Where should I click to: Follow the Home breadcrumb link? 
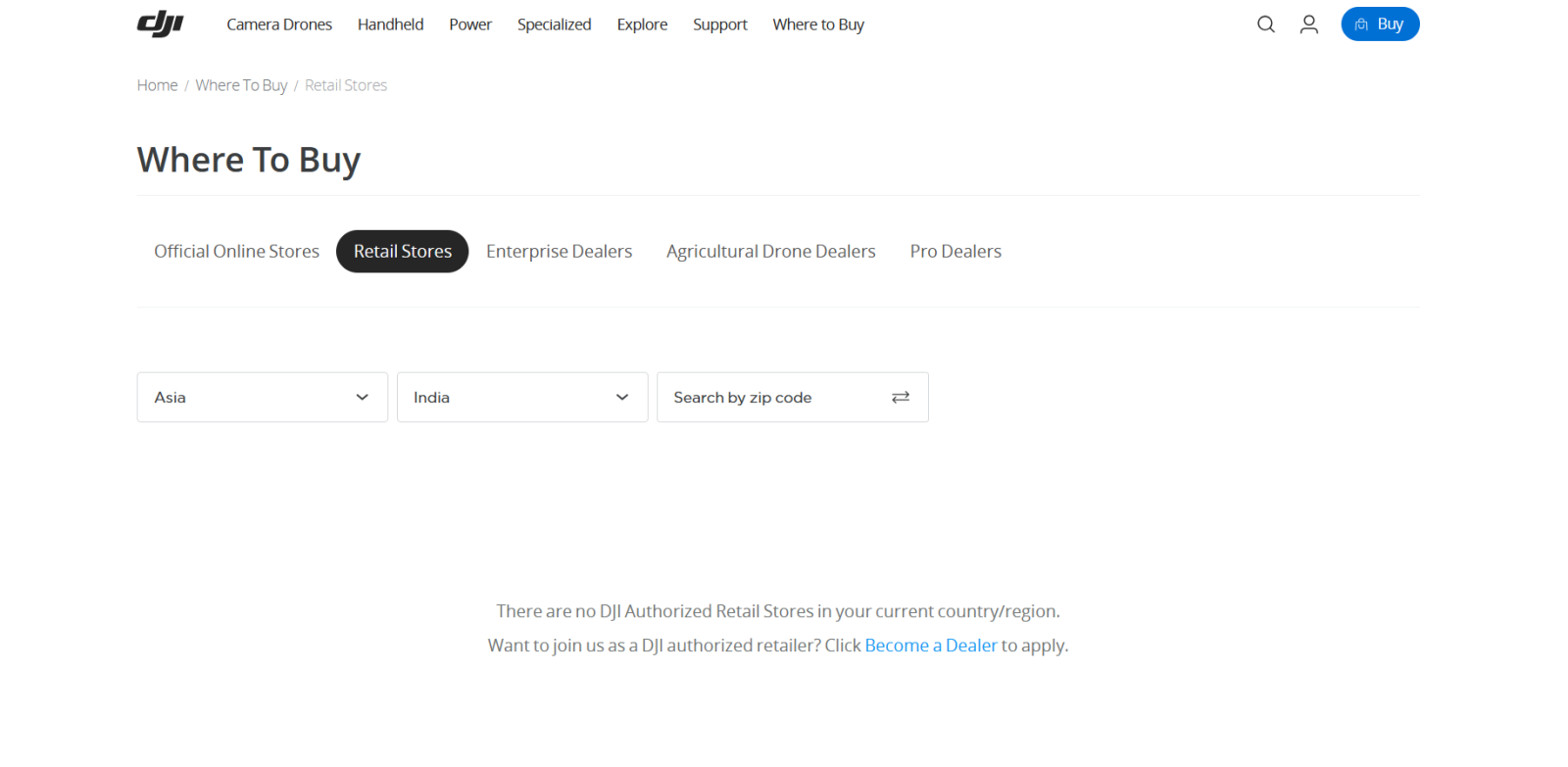157,85
